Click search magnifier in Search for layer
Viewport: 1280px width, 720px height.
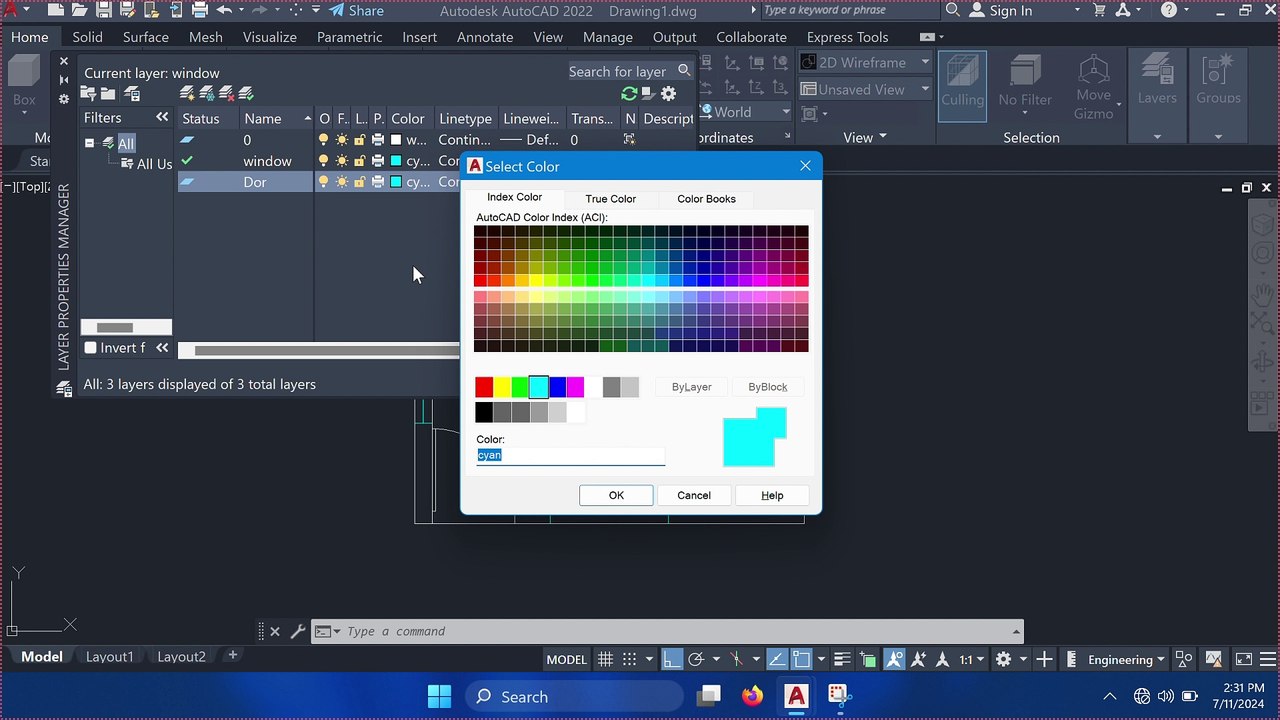(x=684, y=71)
